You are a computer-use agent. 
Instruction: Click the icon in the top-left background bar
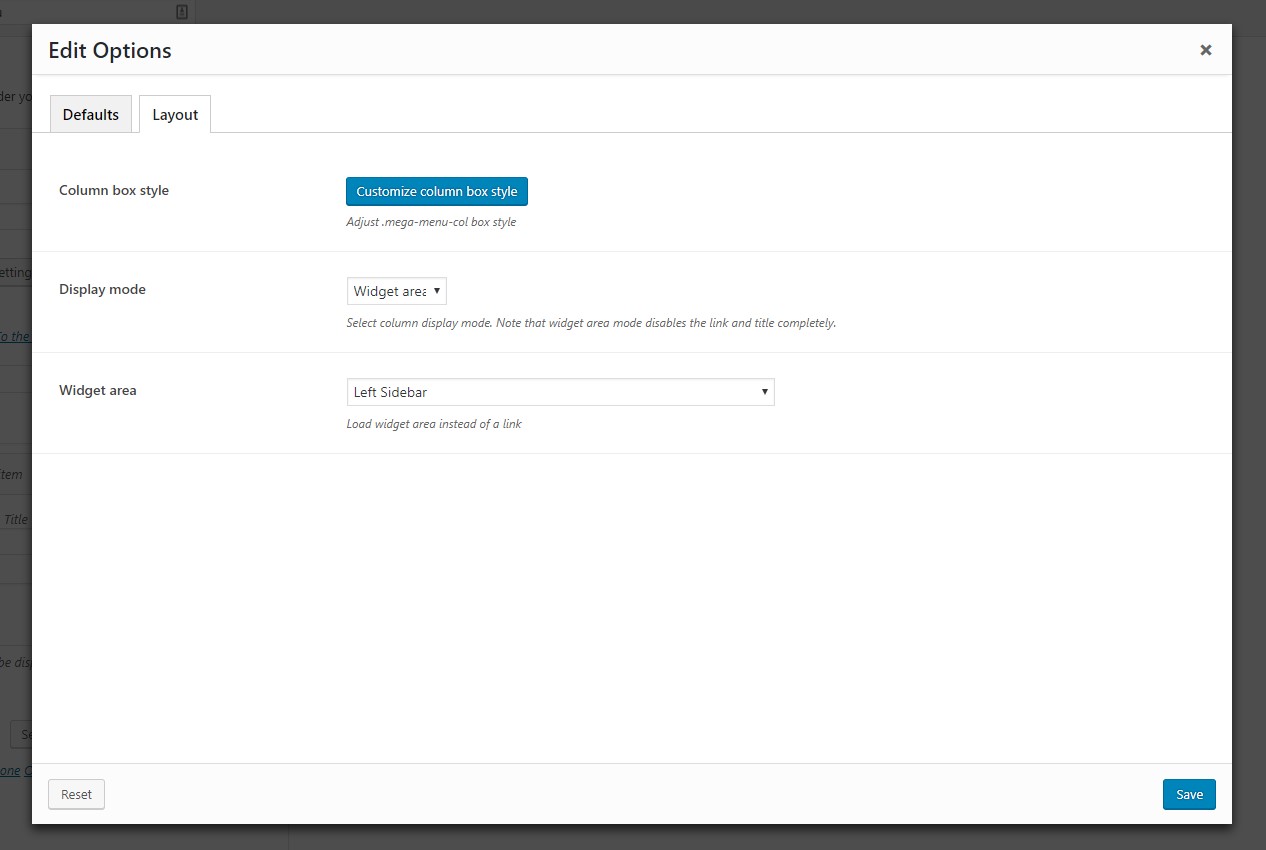(181, 12)
